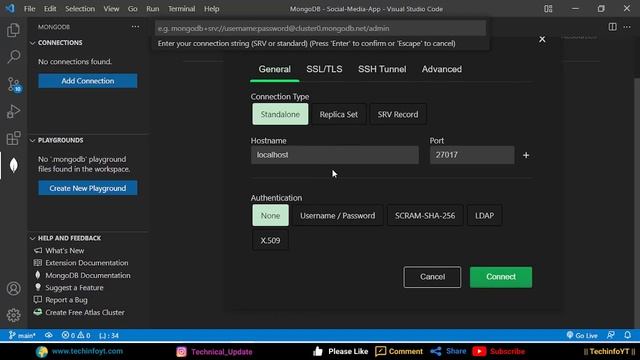This screenshot has height=360, width=640.
Task: Select SCRAM-SHA-256 authentication
Action: [424, 216]
